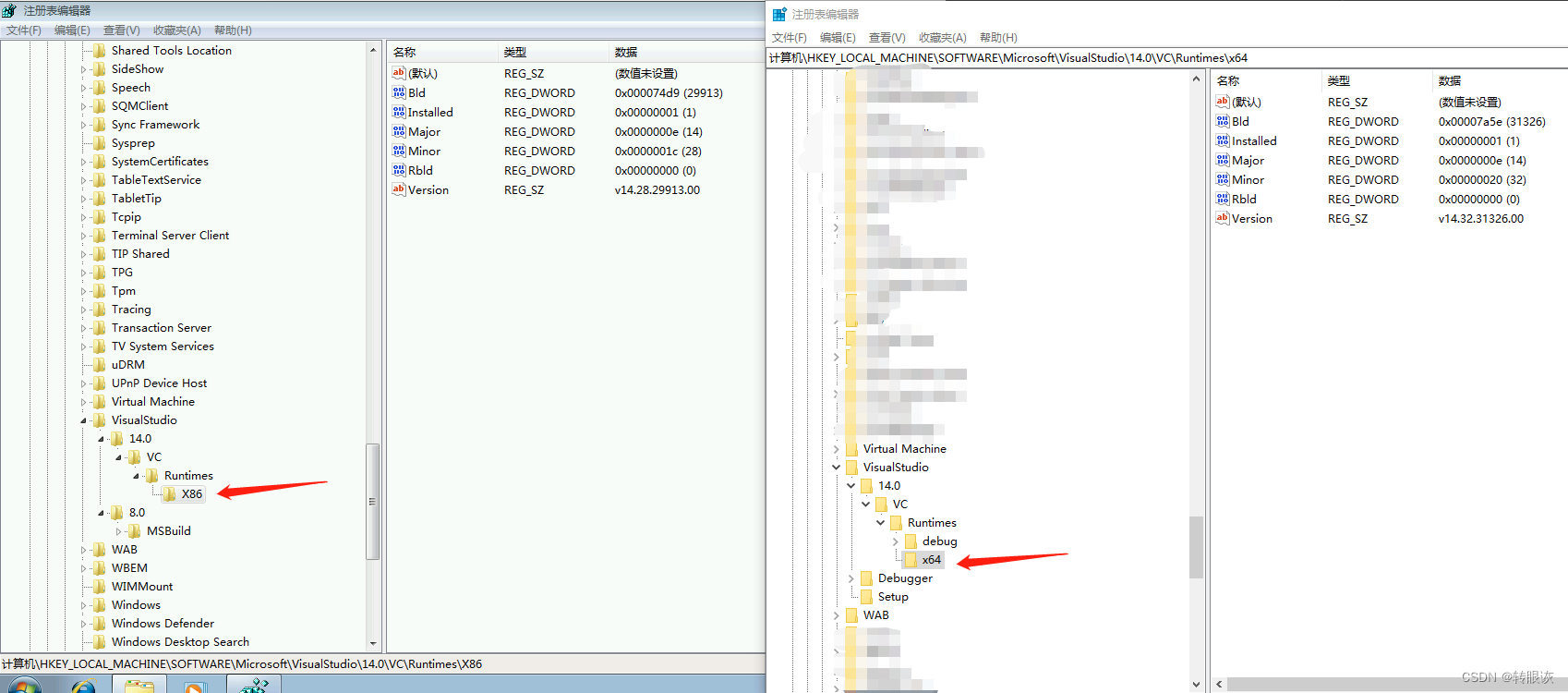Collapse the Runtimes node in right tree
The image size is (1568, 693).
pos(880,523)
